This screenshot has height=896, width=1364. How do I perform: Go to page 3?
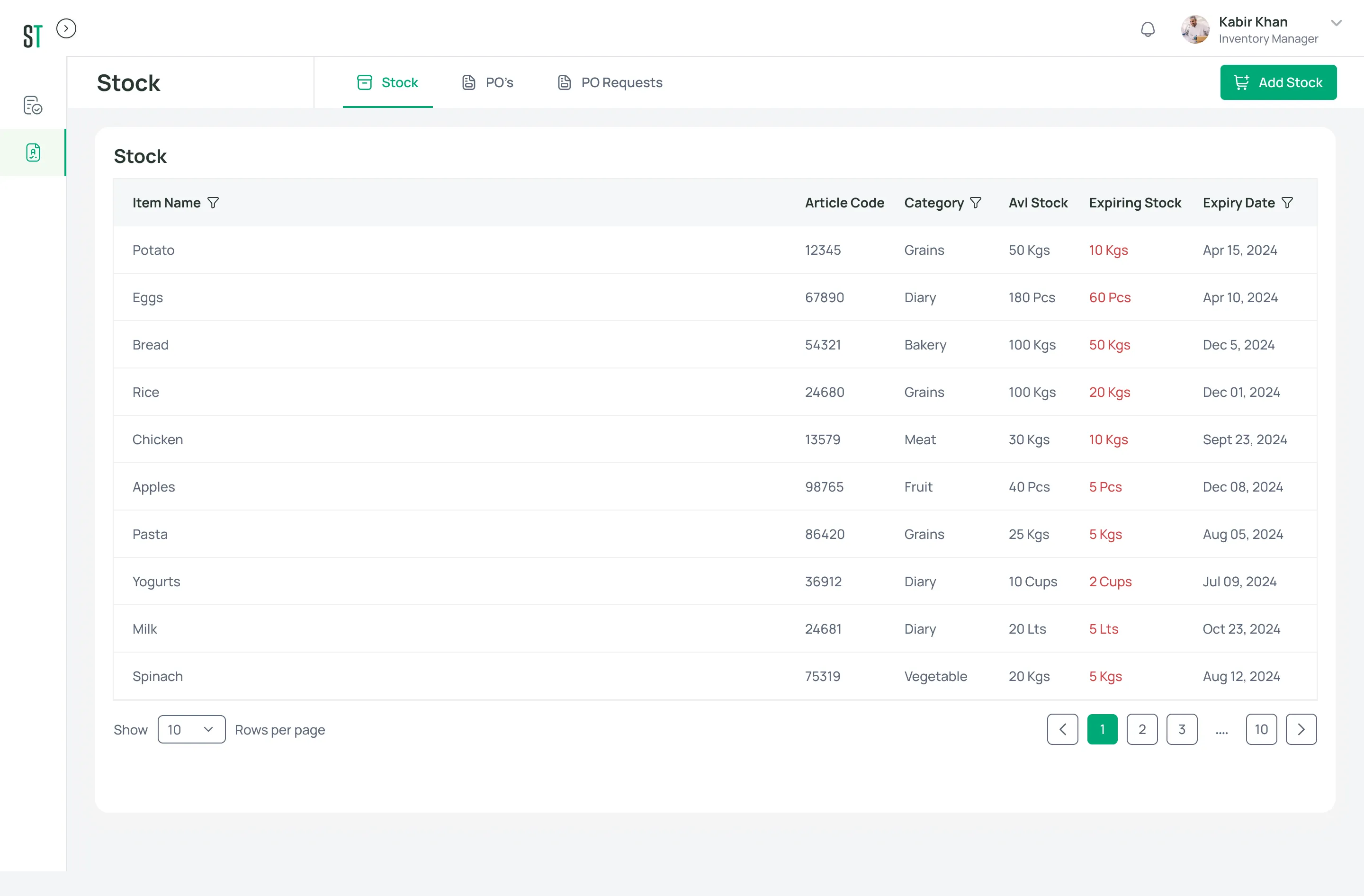click(1182, 729)
